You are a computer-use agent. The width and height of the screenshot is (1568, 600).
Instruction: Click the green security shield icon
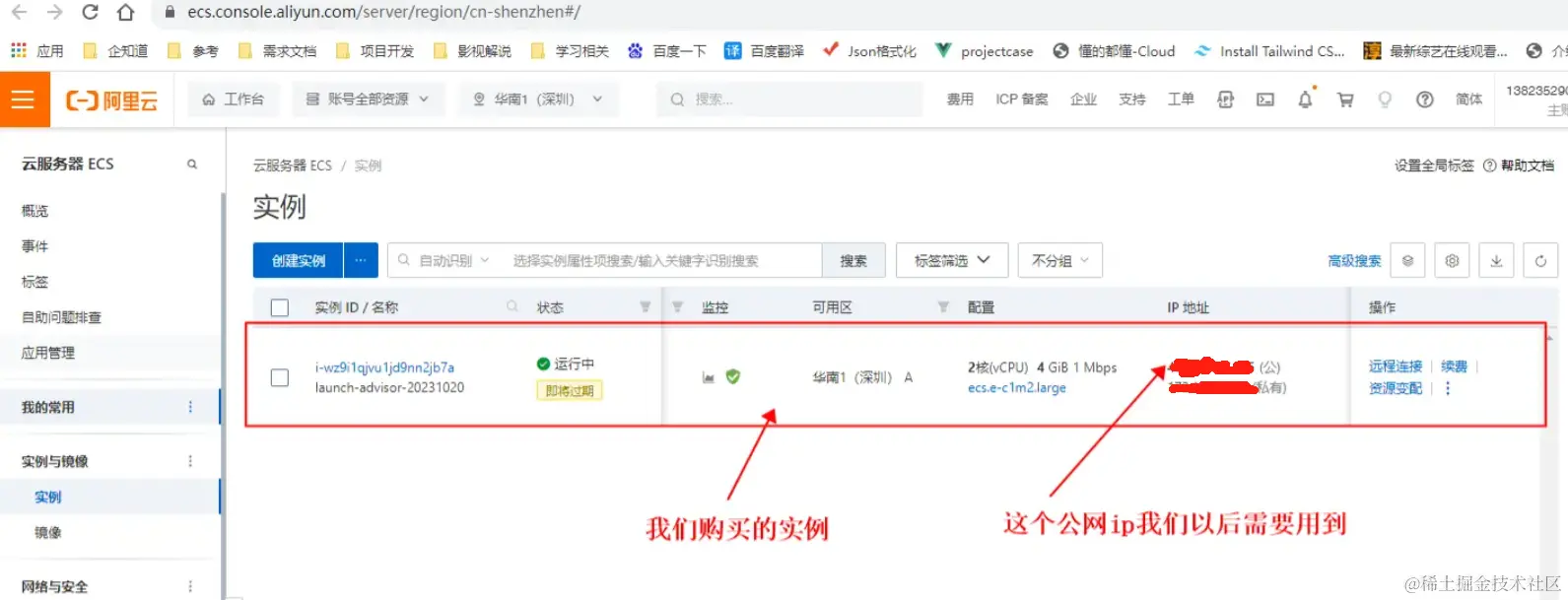[x=732, y=376]
